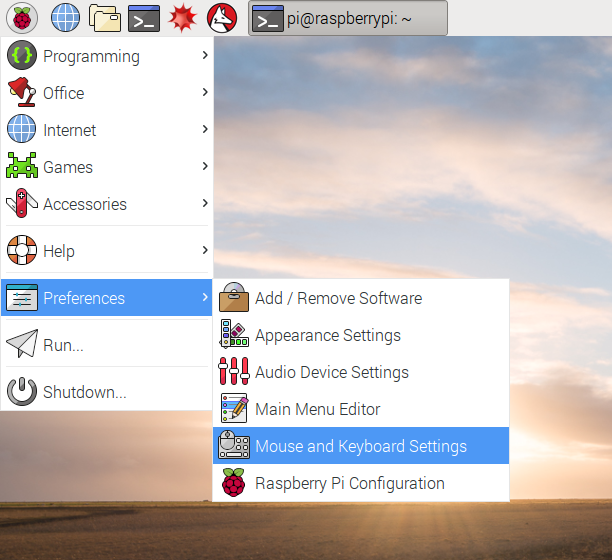612x560 pixels.
Task: Open Appearance Settings
Action: pyautogui.click(x=361, y=335)
